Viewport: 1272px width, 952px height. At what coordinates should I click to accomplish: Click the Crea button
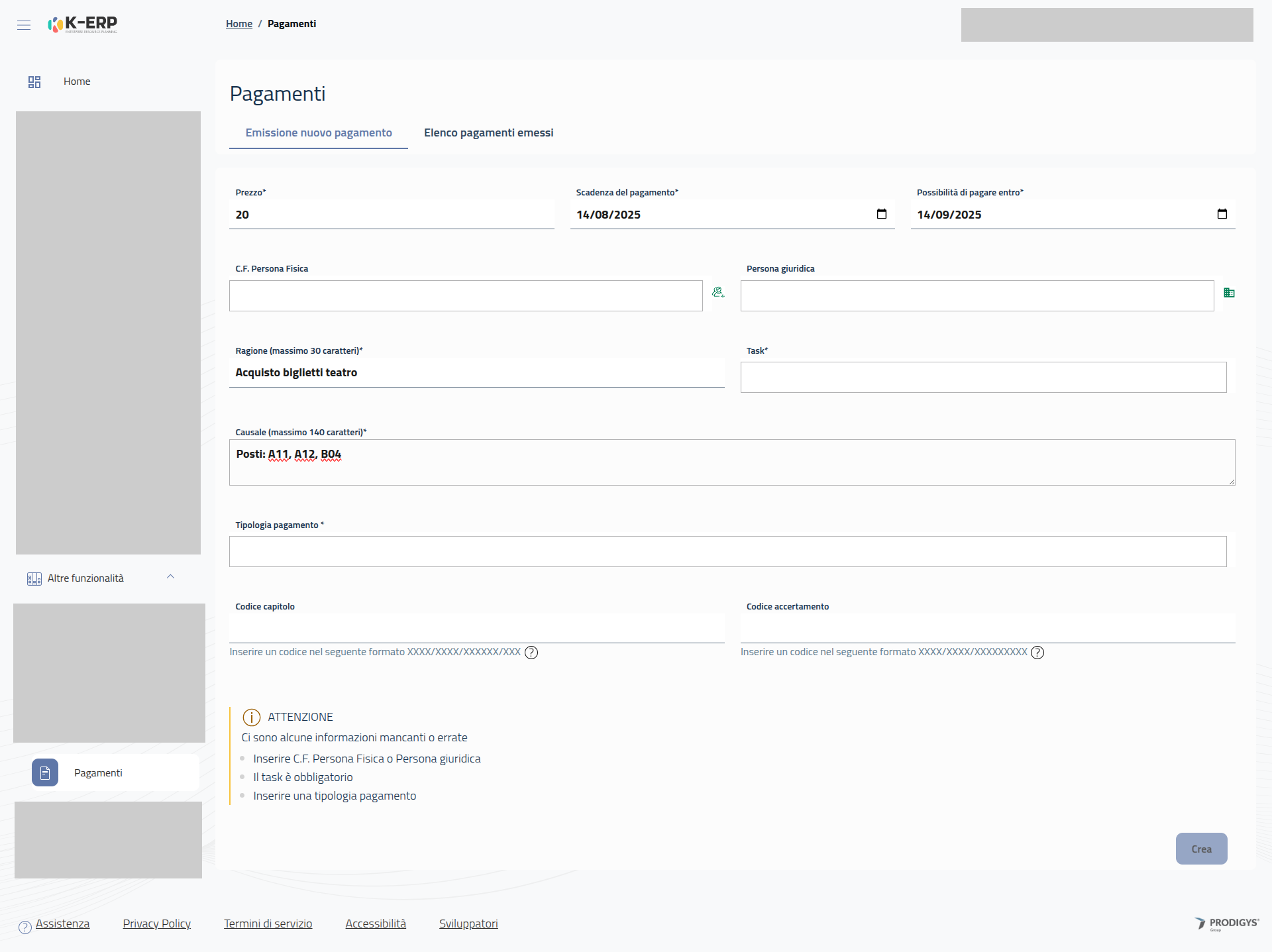point(1201,849)
